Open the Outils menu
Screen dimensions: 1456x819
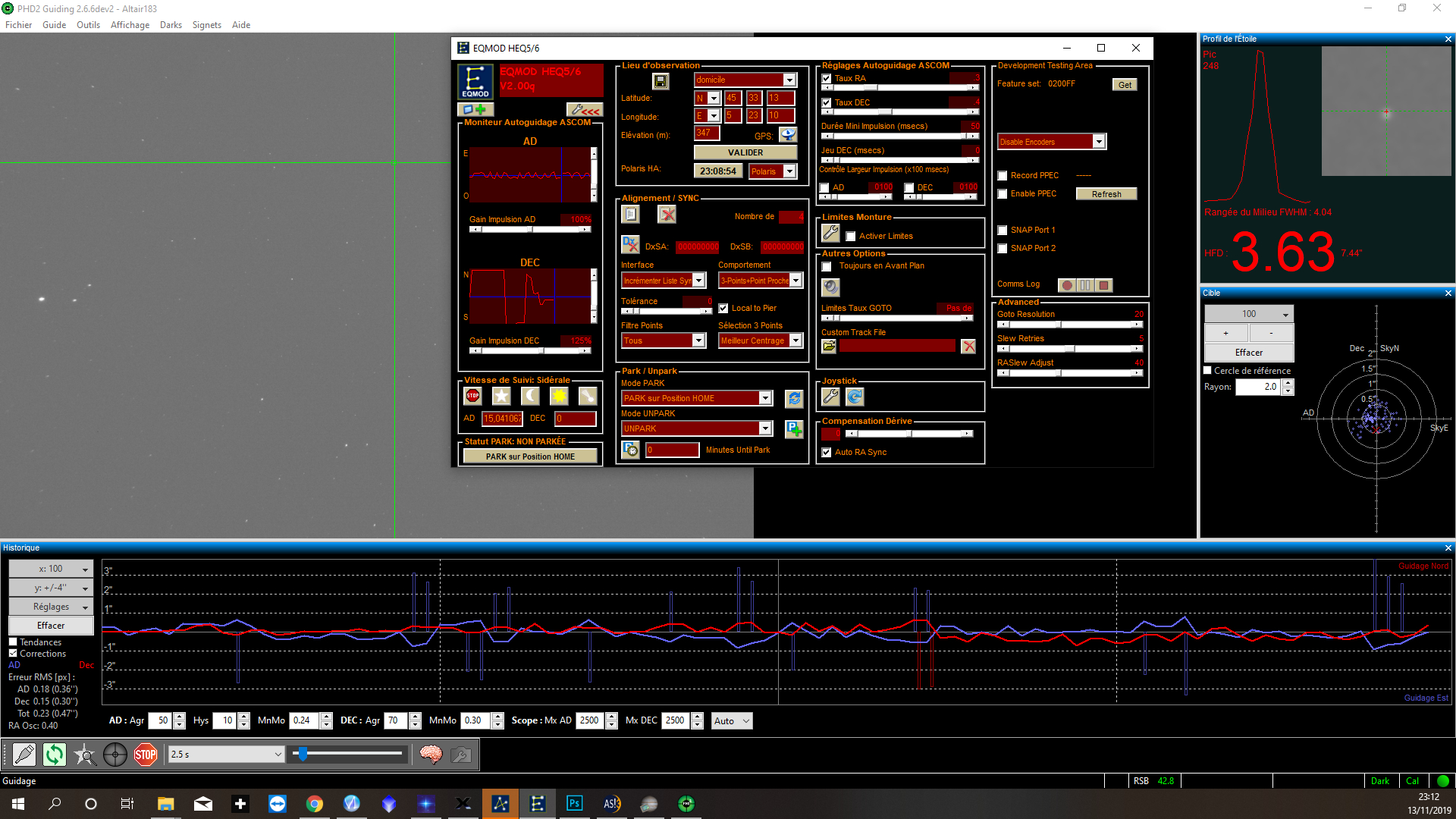(x=88, y=25)
